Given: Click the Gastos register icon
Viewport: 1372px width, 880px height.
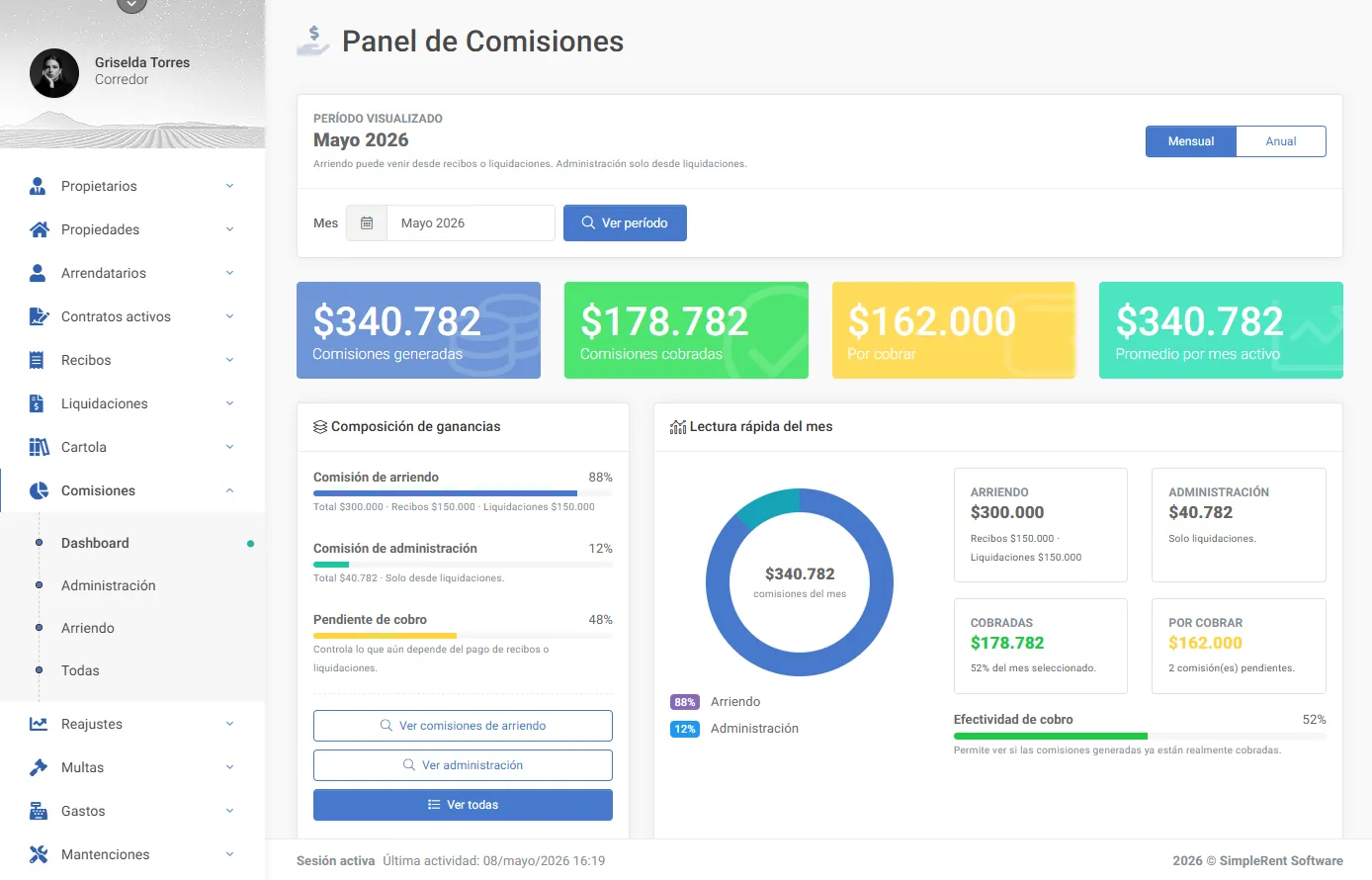Looking at the screenshot, I should point(39,811).
